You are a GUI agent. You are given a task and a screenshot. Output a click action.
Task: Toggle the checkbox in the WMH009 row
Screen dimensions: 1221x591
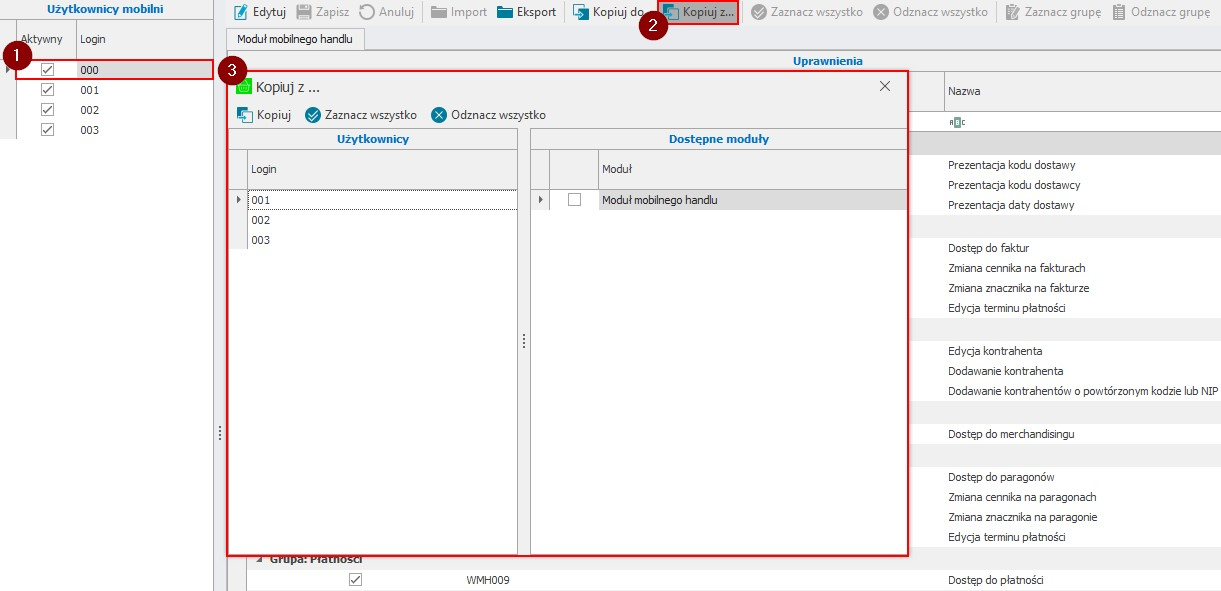tap(355, 580)
